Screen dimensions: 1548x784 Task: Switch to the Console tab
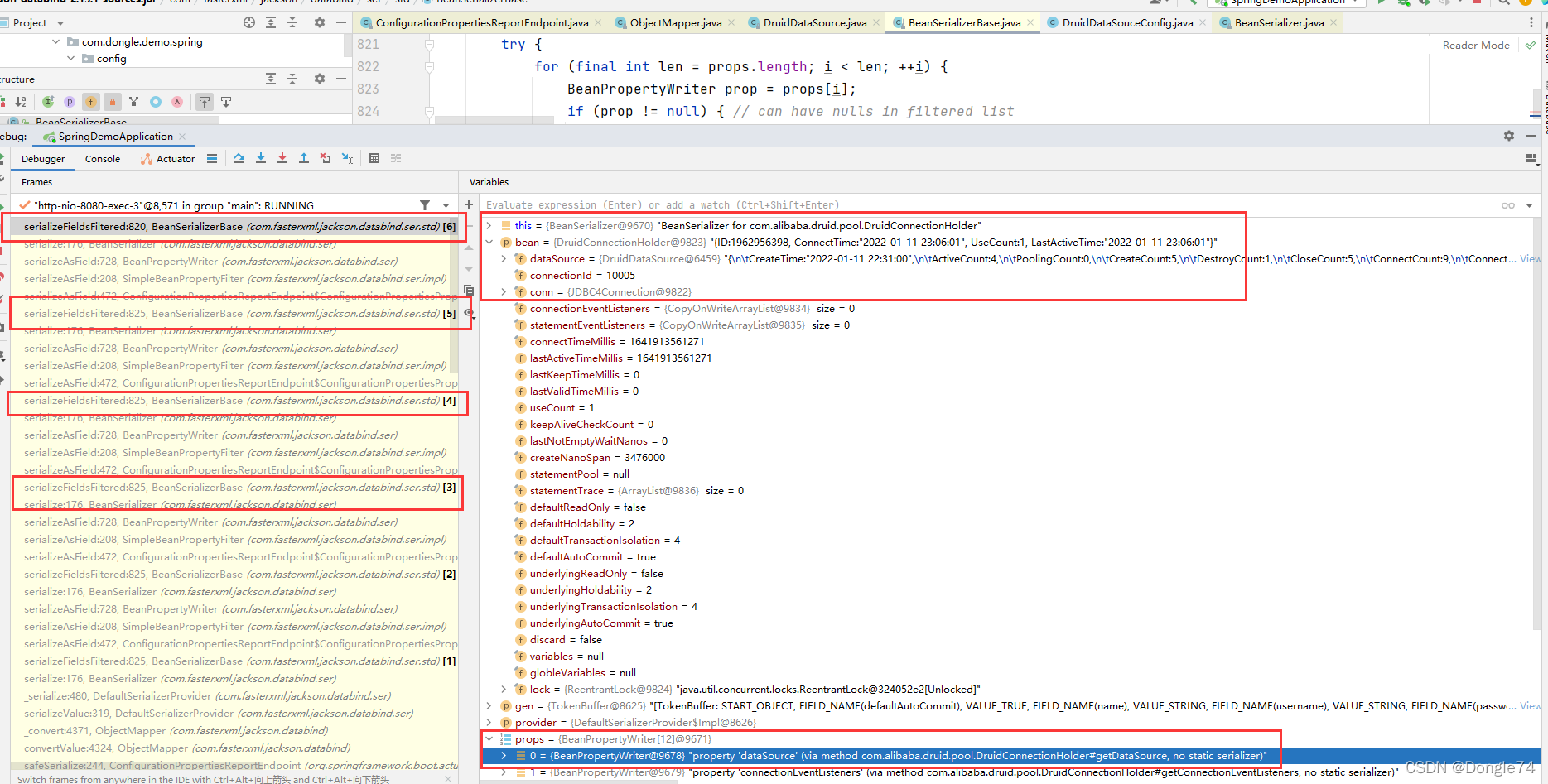pyautogui.click(x=103, y=159)
